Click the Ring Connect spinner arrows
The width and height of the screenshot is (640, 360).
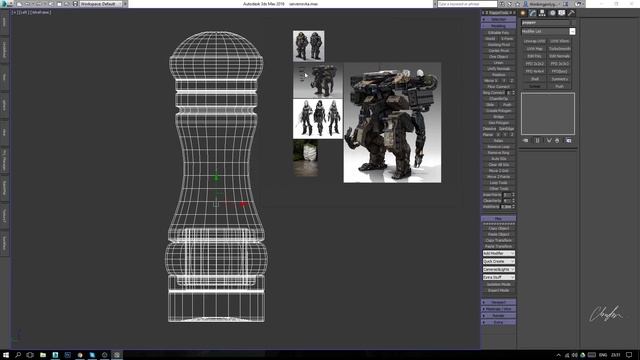click(513, 93)
